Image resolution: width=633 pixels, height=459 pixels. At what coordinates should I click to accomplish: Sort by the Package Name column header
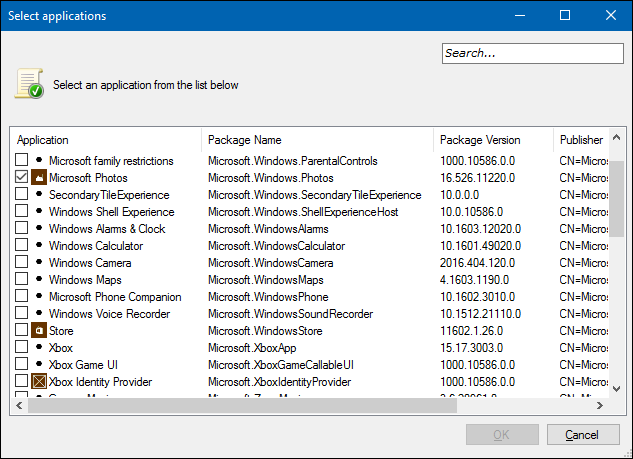[317, 140]
